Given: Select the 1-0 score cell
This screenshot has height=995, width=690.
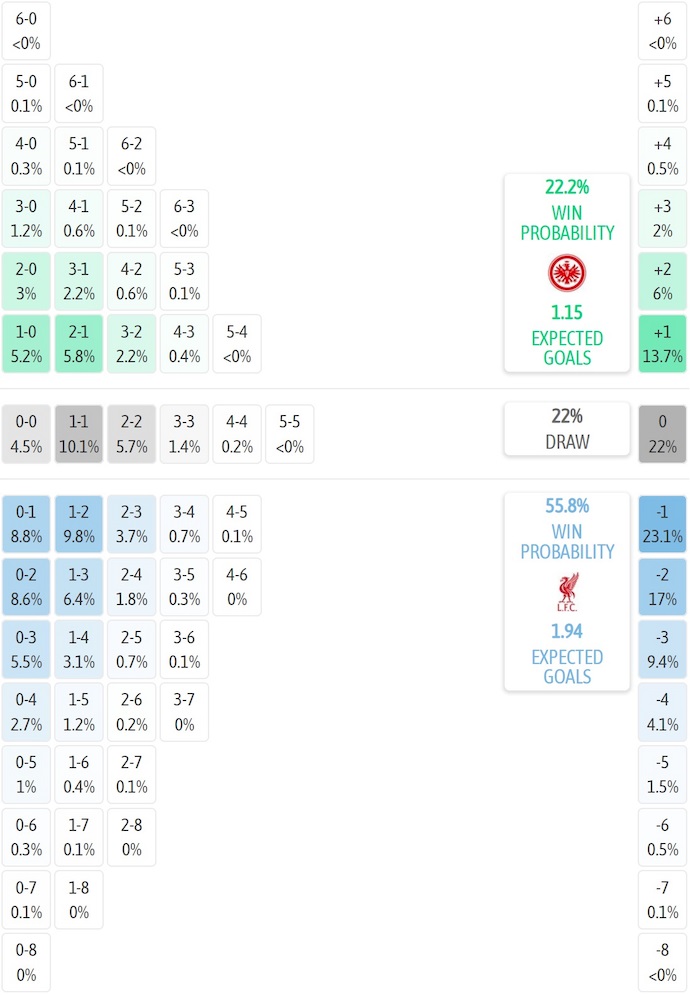Looking at the screenshot, I should coord(27,344).
